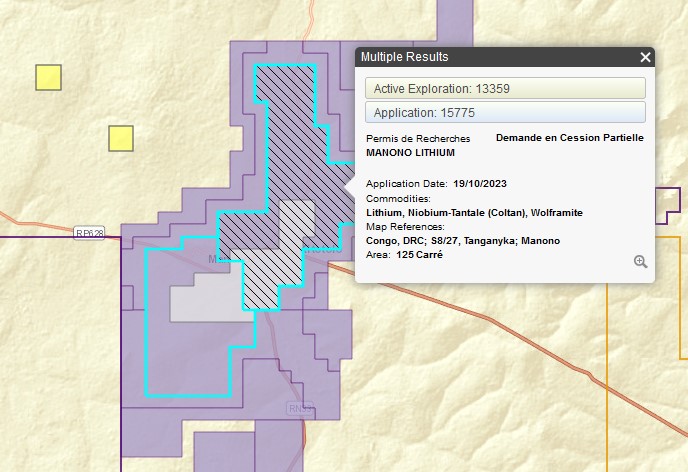Close the Multiple Results popup
This screenshot has height=472, width=688.
click(x=645, y=58)
